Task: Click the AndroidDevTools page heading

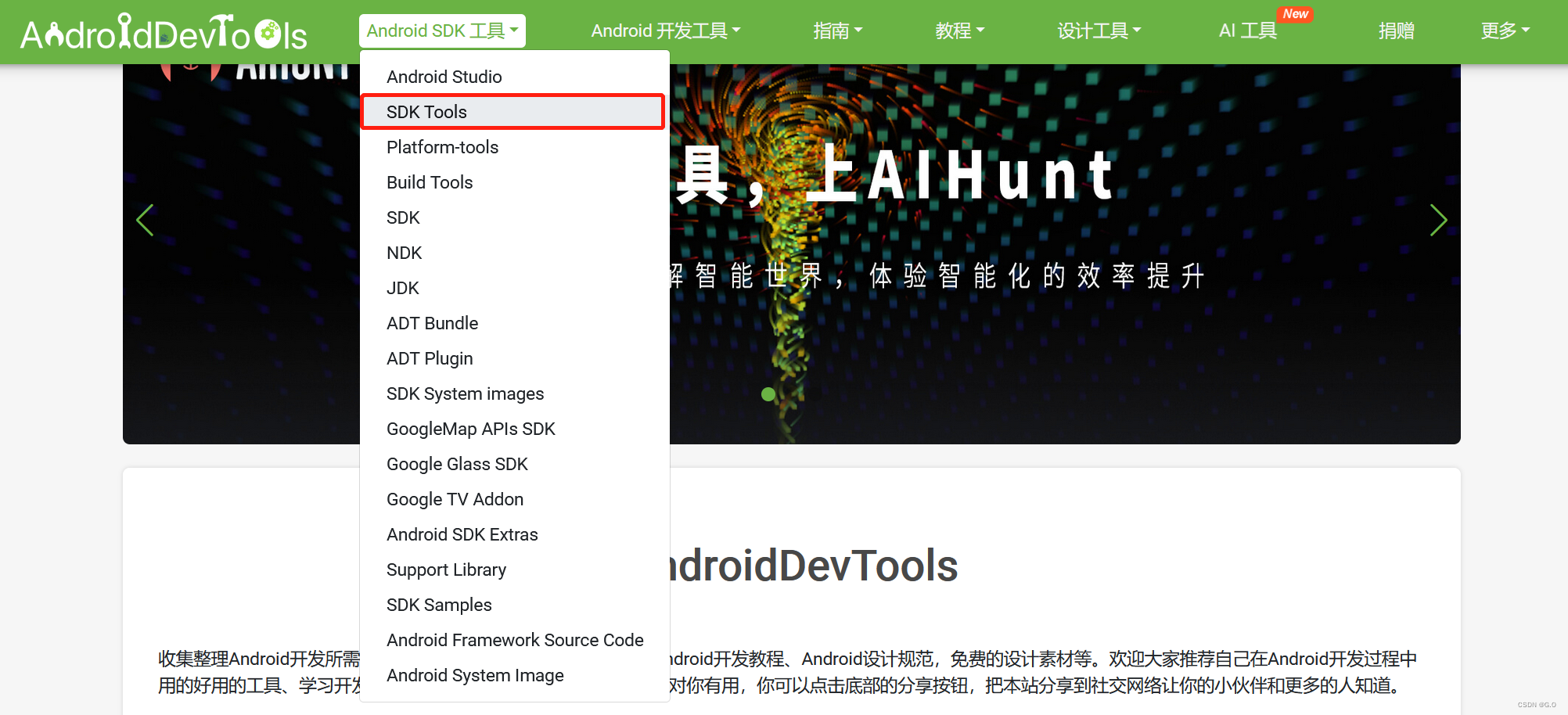Action: tap(814, 566)
